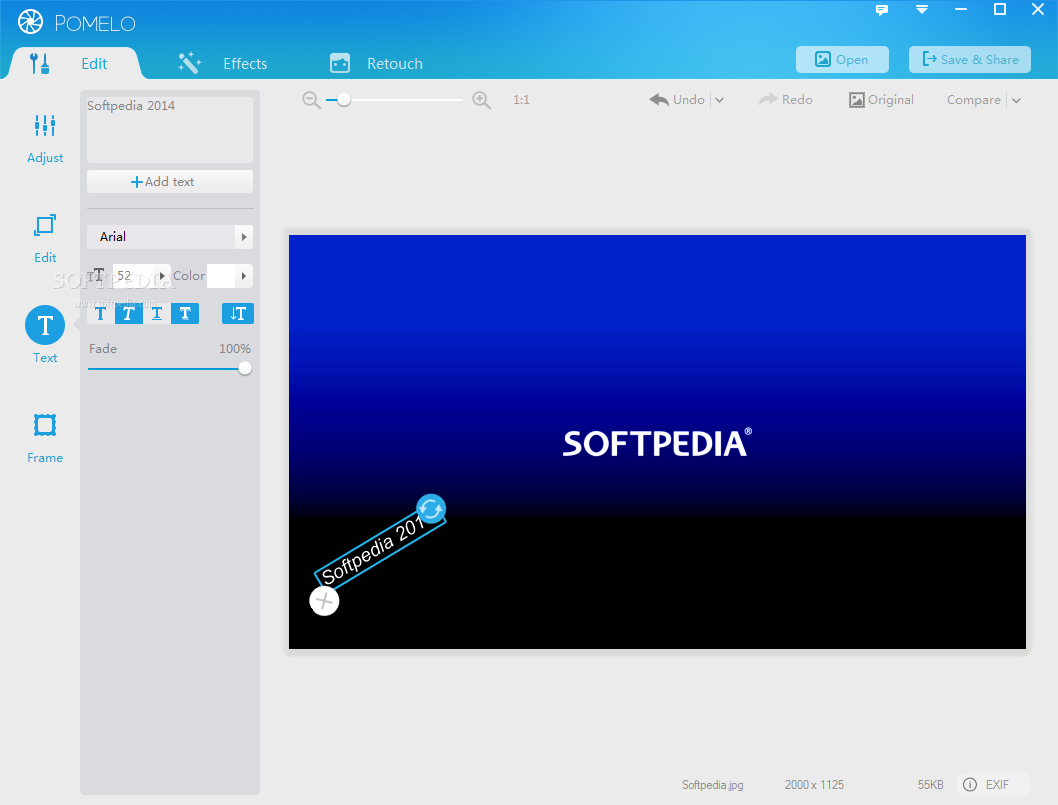Viewport: 1058px width, 805px height.
Task: Switch to the Retouch tab
Action: pyautogui.click(x=377, y=63)
